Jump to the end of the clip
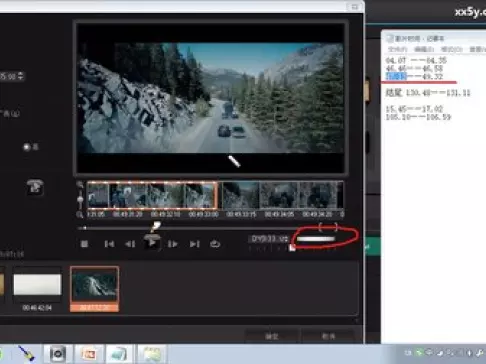The image size is (486, 364). [x=195, y=244]
